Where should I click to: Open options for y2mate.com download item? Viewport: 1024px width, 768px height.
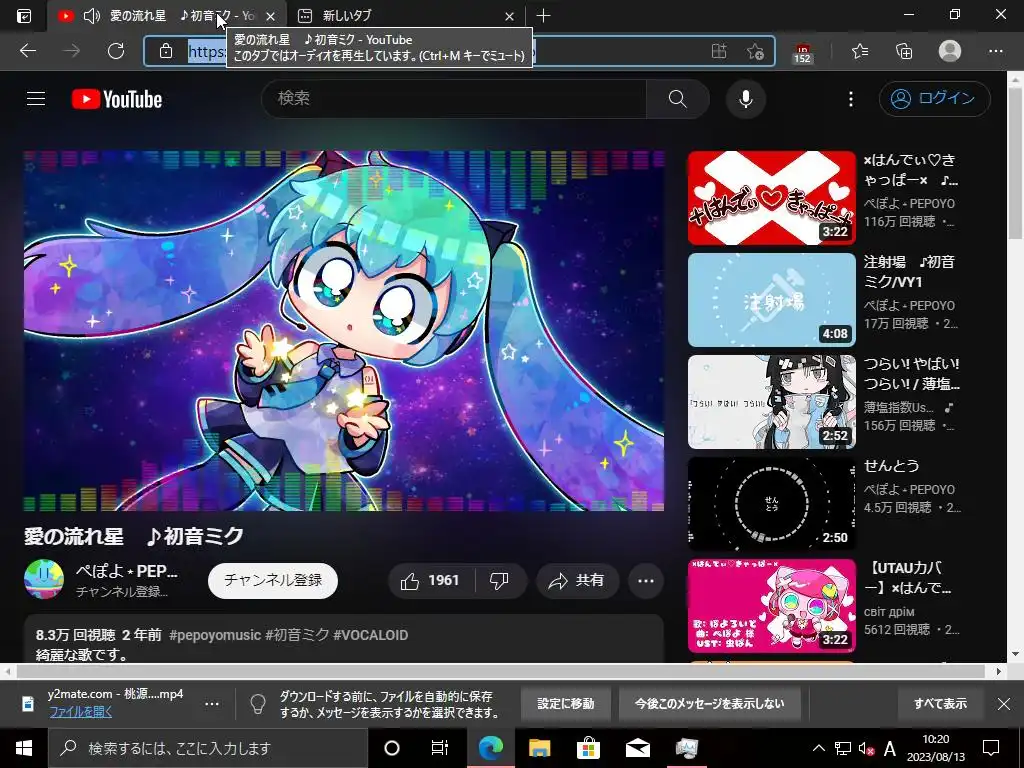pos(212,703)
